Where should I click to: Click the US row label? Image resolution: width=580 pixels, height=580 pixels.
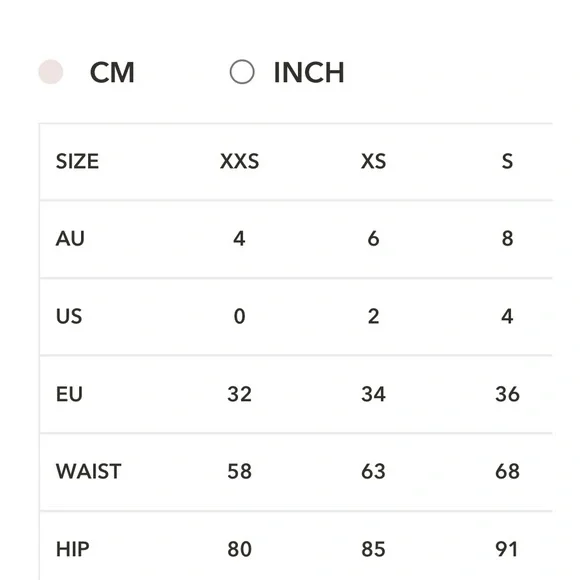tap(69, 317)
